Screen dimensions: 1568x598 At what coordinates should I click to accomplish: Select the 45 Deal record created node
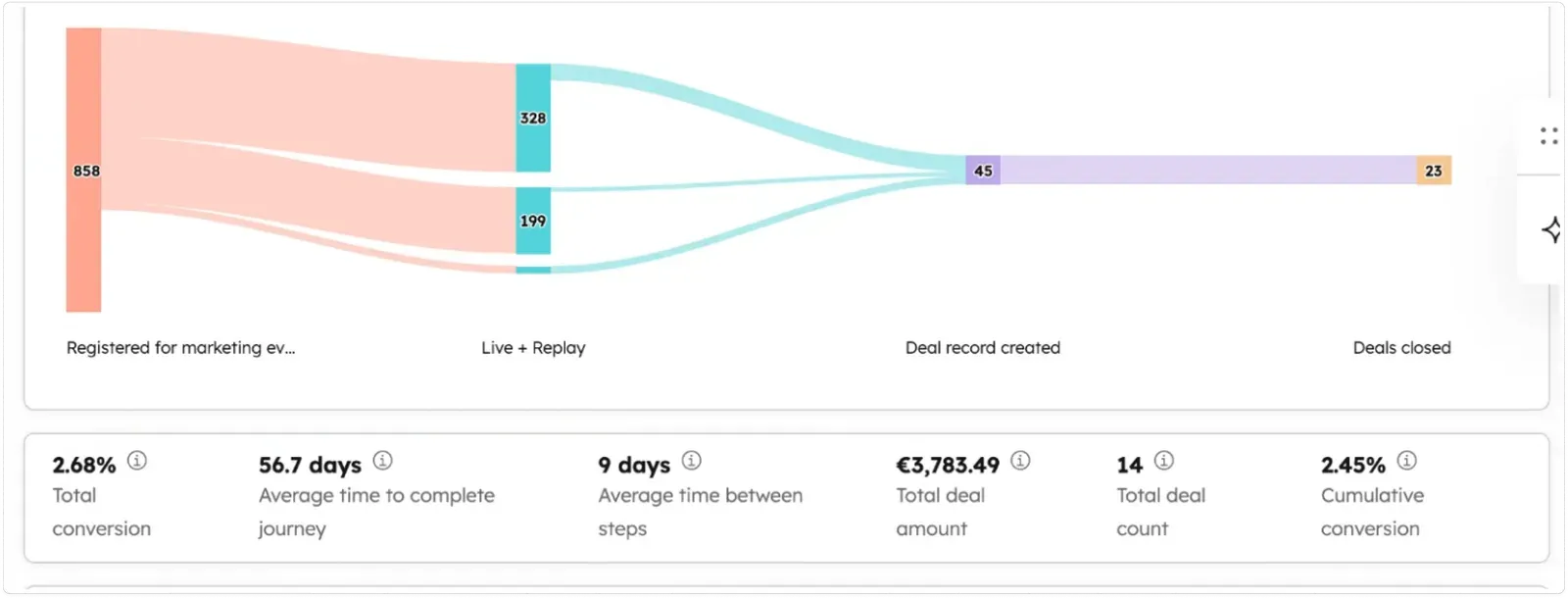click(983, 170)
